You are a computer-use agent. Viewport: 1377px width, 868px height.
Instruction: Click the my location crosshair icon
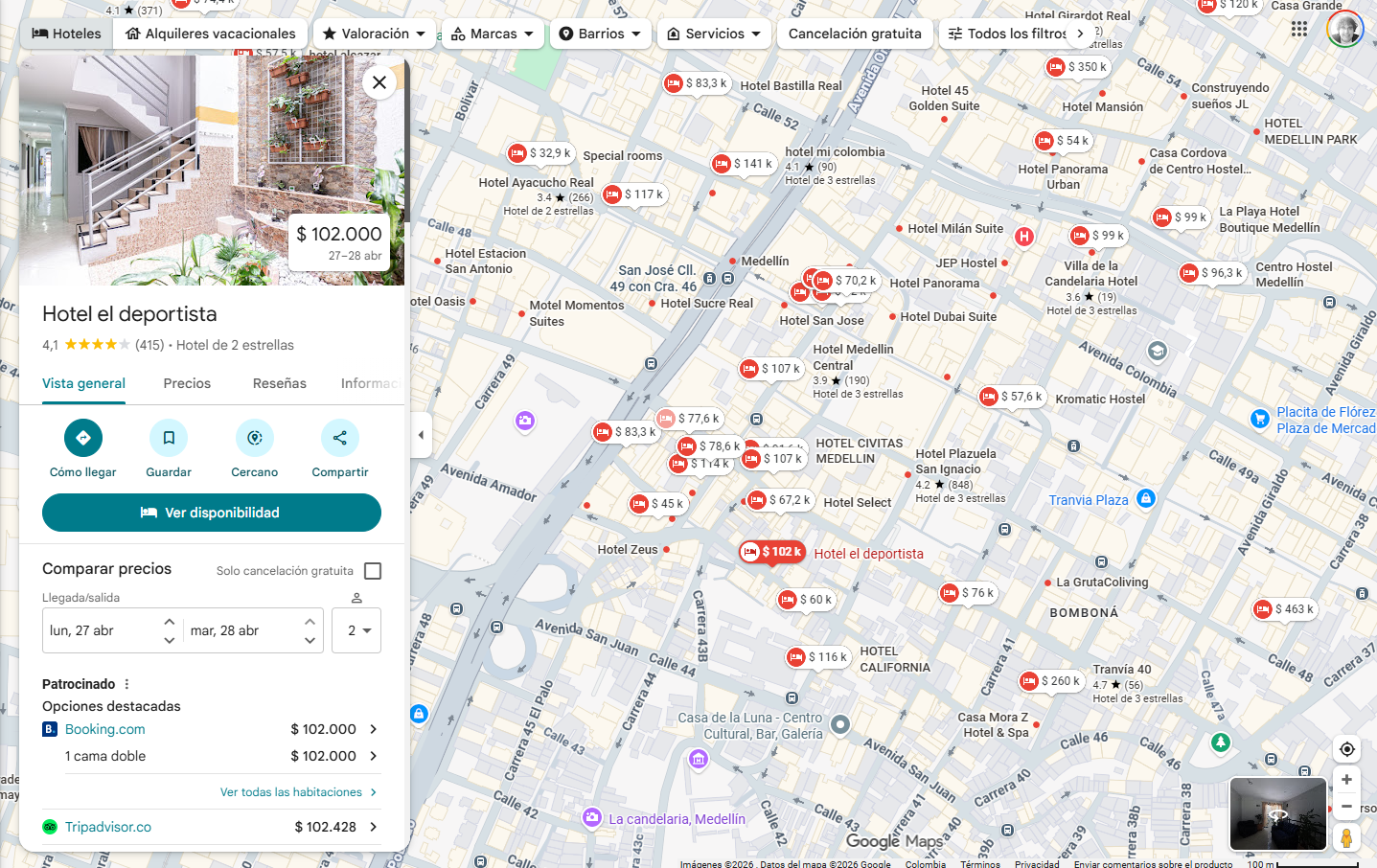(1346, 749)
